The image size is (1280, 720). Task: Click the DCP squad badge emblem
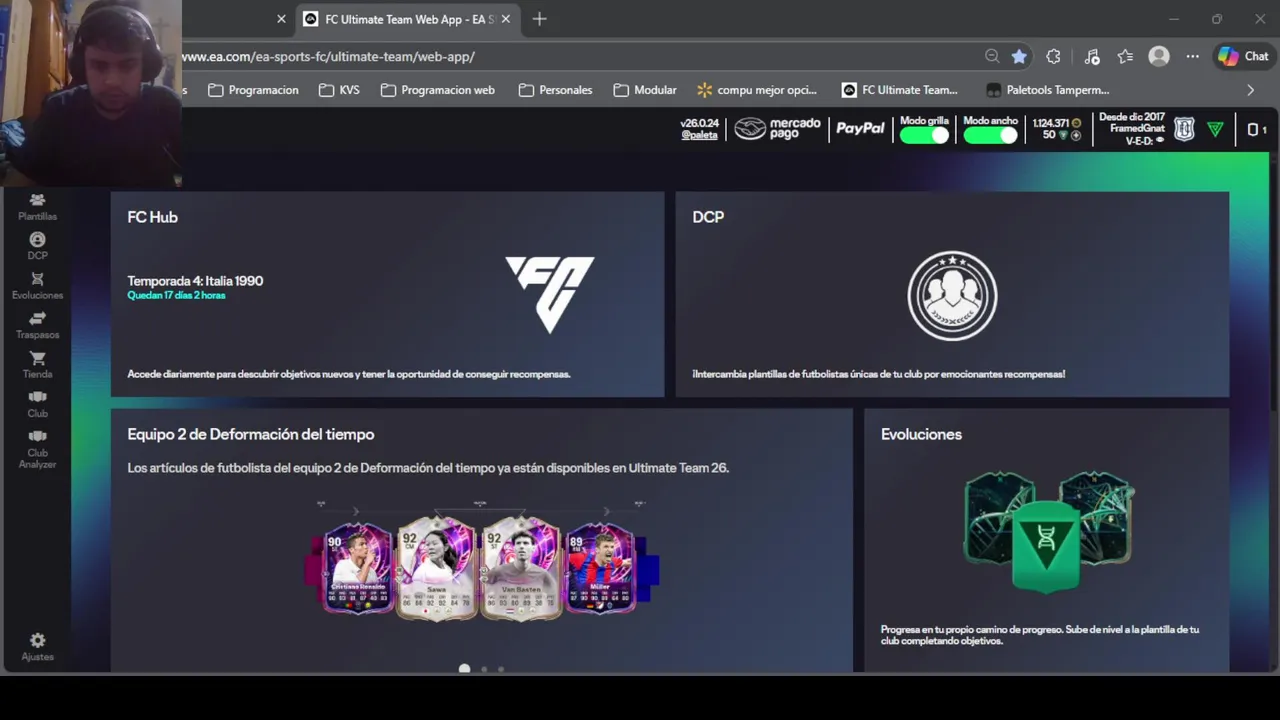tap(952, 295)
